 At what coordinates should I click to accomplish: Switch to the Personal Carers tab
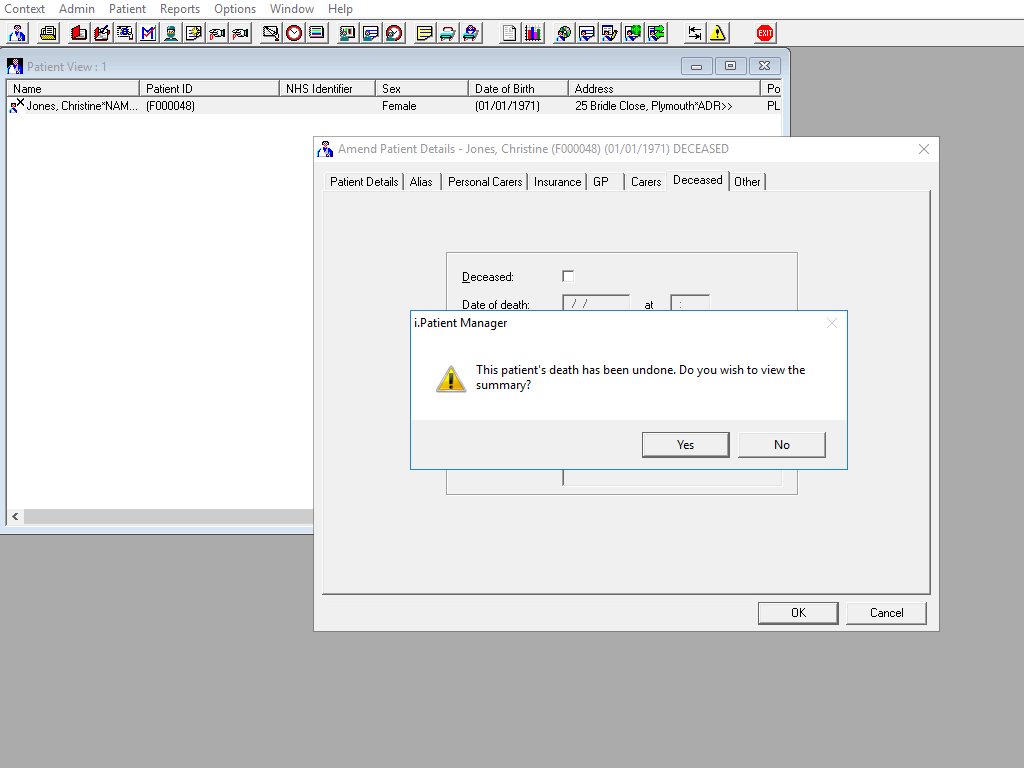(485, 182)
